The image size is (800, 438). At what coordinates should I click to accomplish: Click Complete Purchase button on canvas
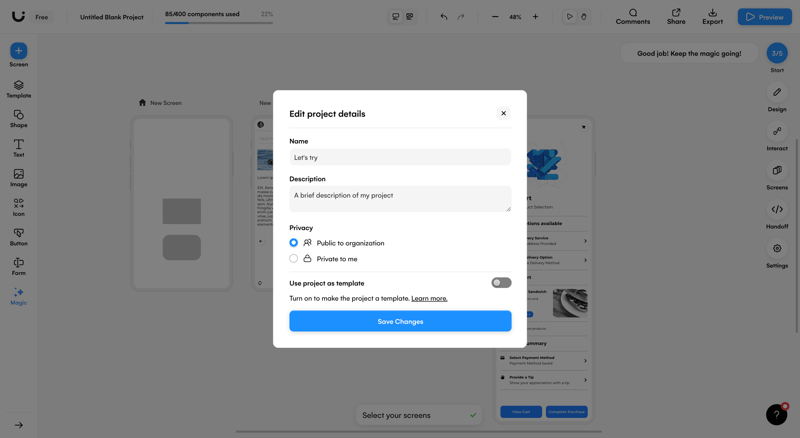(566, 412)
